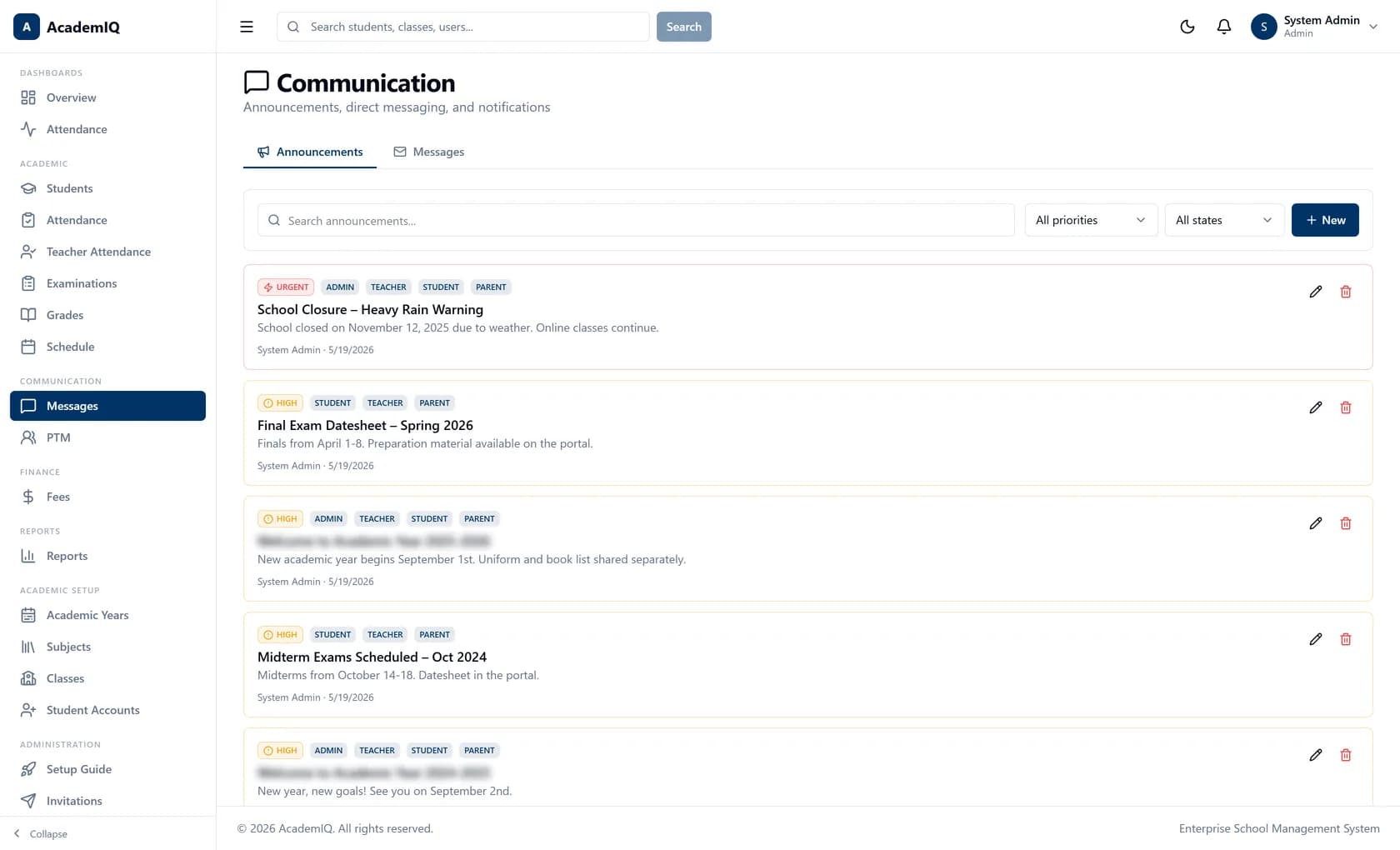Screen dimensions: 1400x850
Task: Go to Grades page
Action: tap(107, 315)
